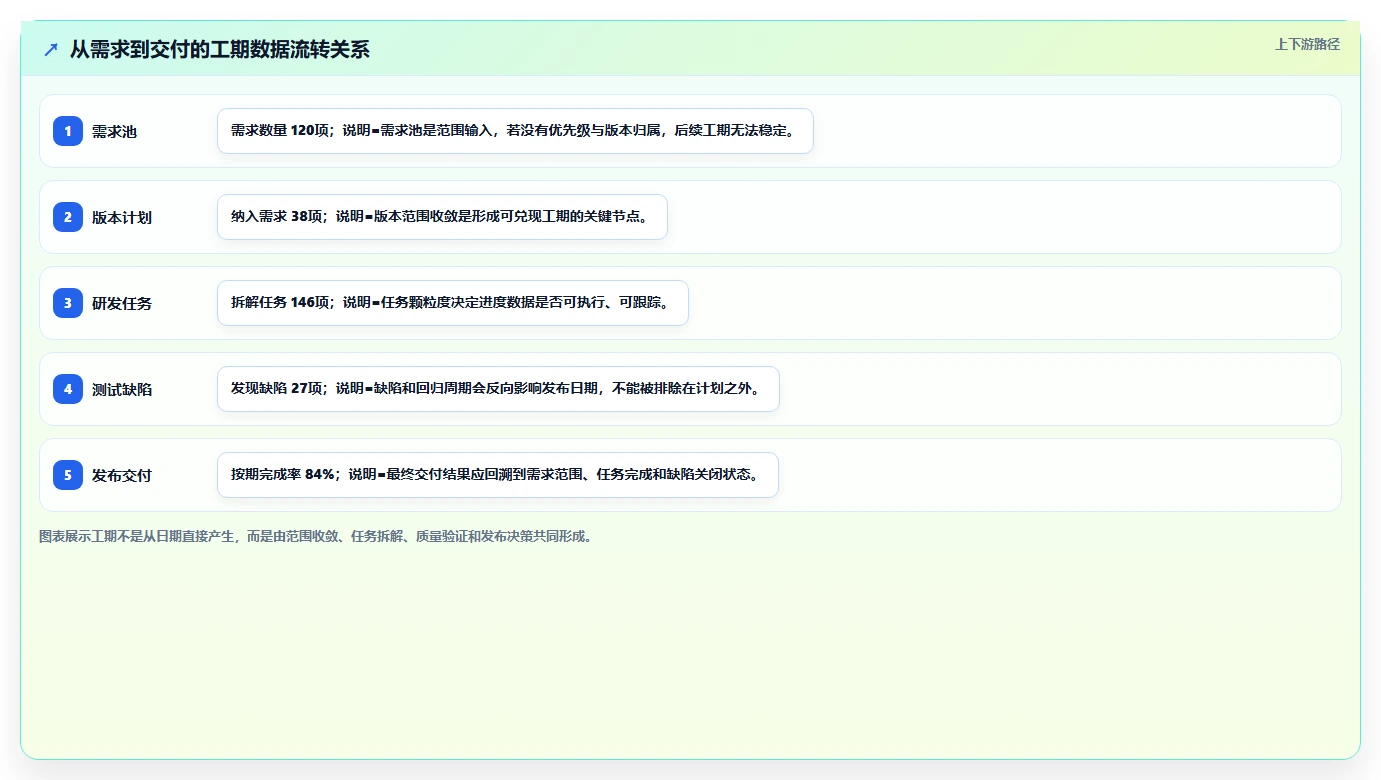Select the 版本计划 step label
Viewport: 1381px width, 780px height.
point(122,217)
